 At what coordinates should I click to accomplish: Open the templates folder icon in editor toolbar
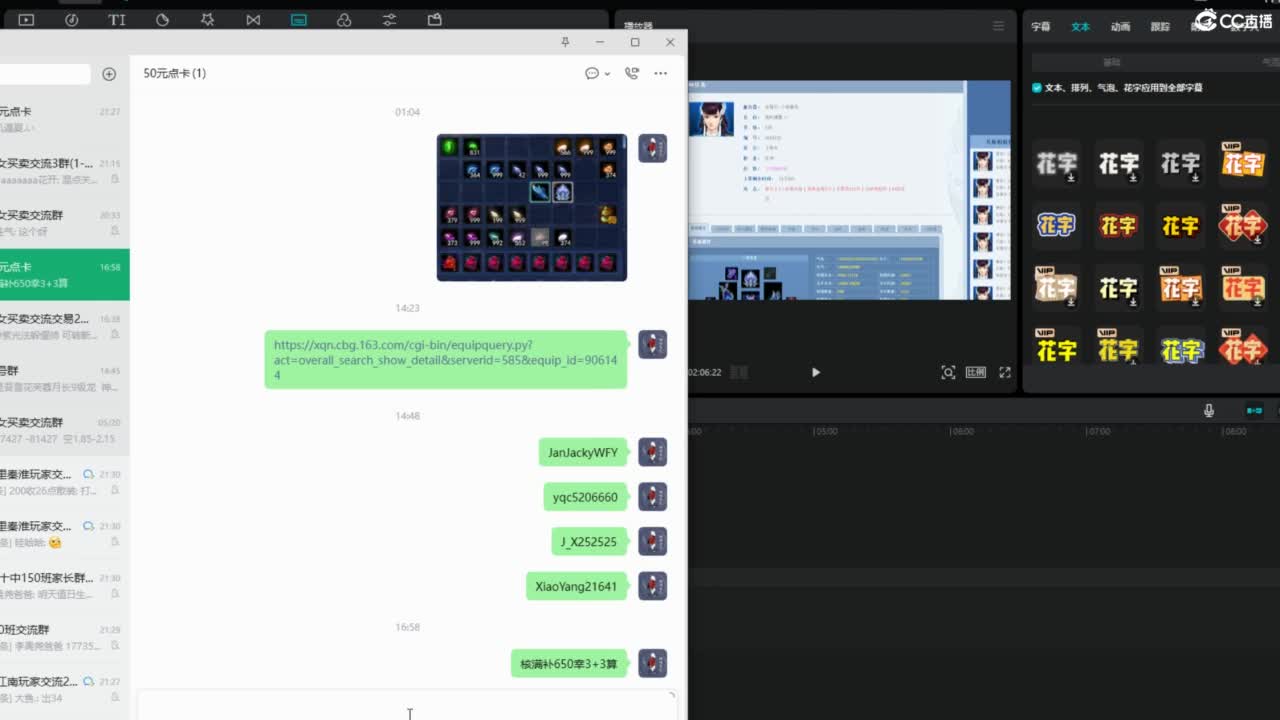434,19
